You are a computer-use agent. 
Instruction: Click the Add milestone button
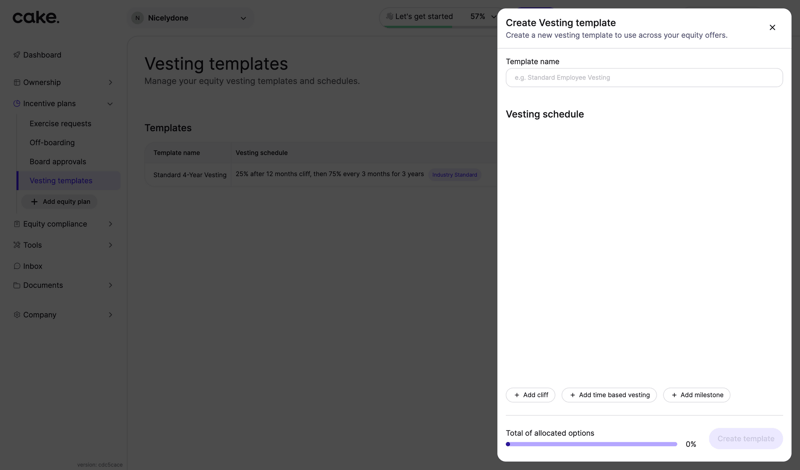(x=696, y=395)
